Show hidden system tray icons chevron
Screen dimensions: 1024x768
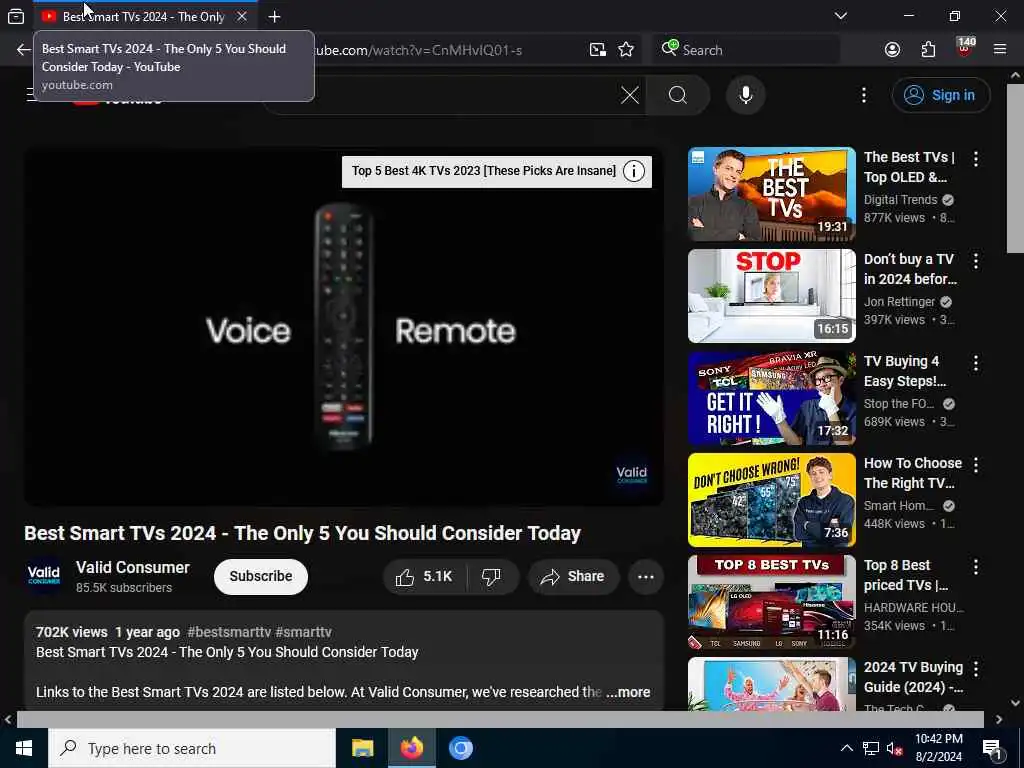(x=846, y=748)
